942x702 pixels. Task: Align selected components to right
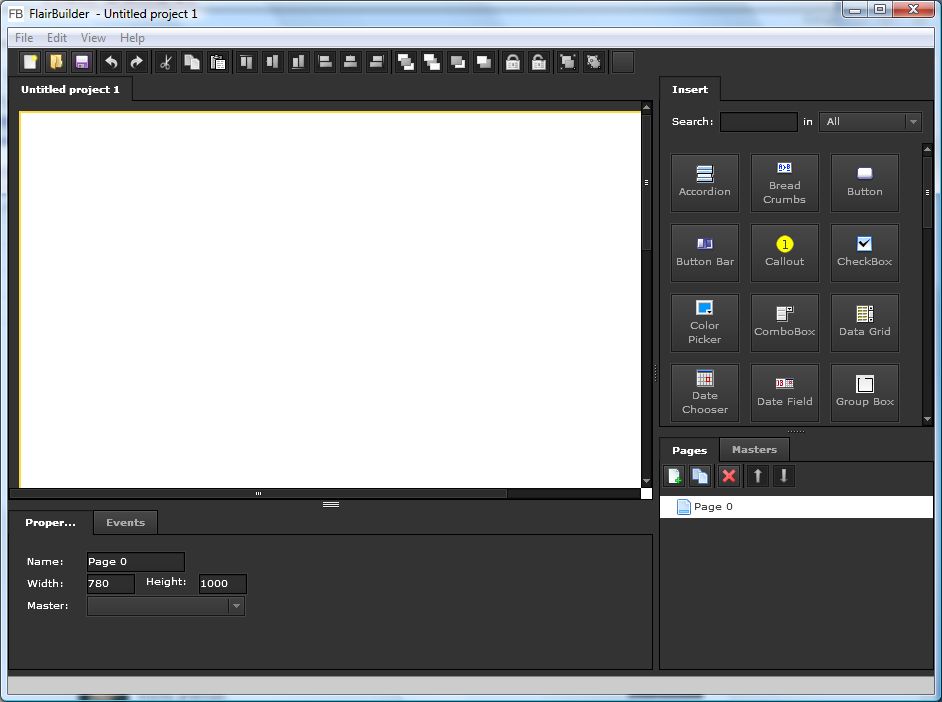(x=377, y=62)
